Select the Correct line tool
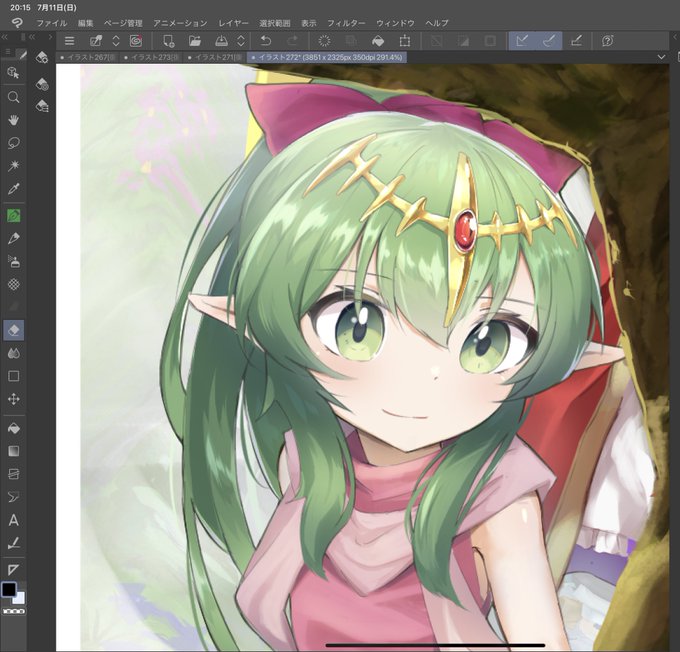680x652 pixels. pyautogui.click(x=13, y=543)
